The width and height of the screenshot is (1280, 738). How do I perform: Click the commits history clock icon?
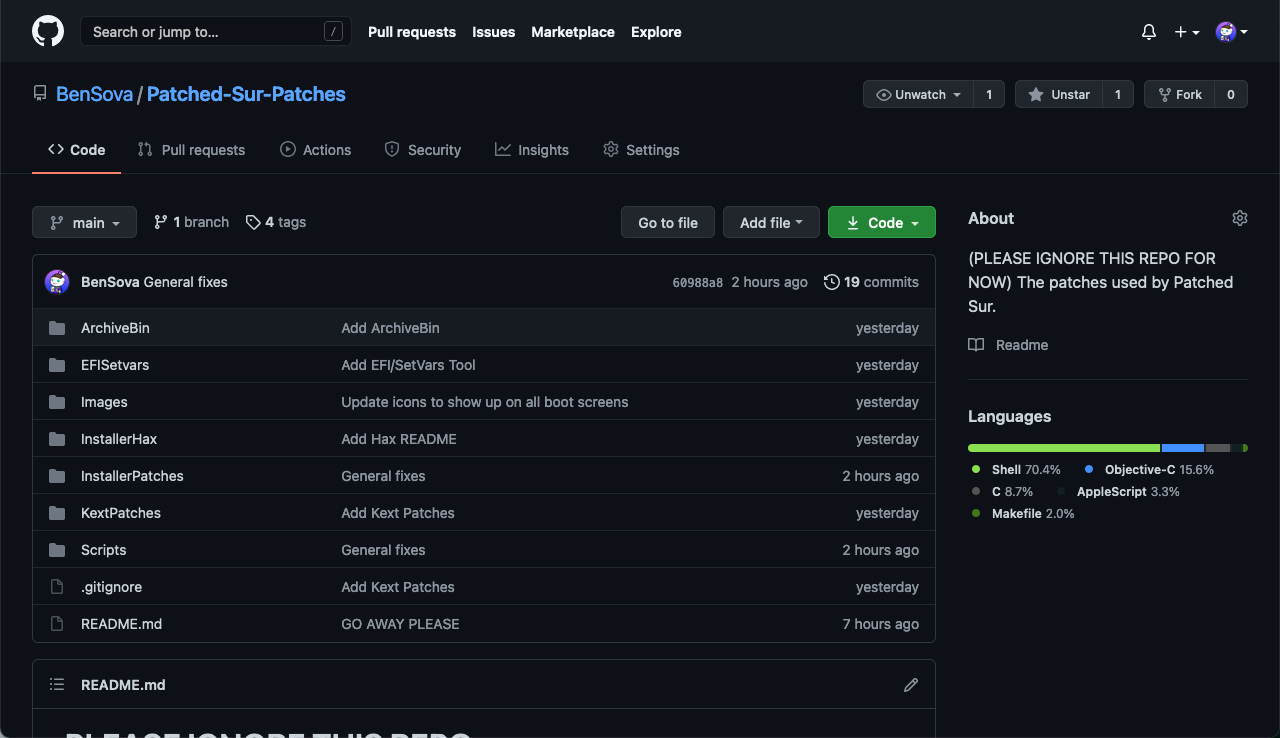pyautogui.click(x=832, y=282)
